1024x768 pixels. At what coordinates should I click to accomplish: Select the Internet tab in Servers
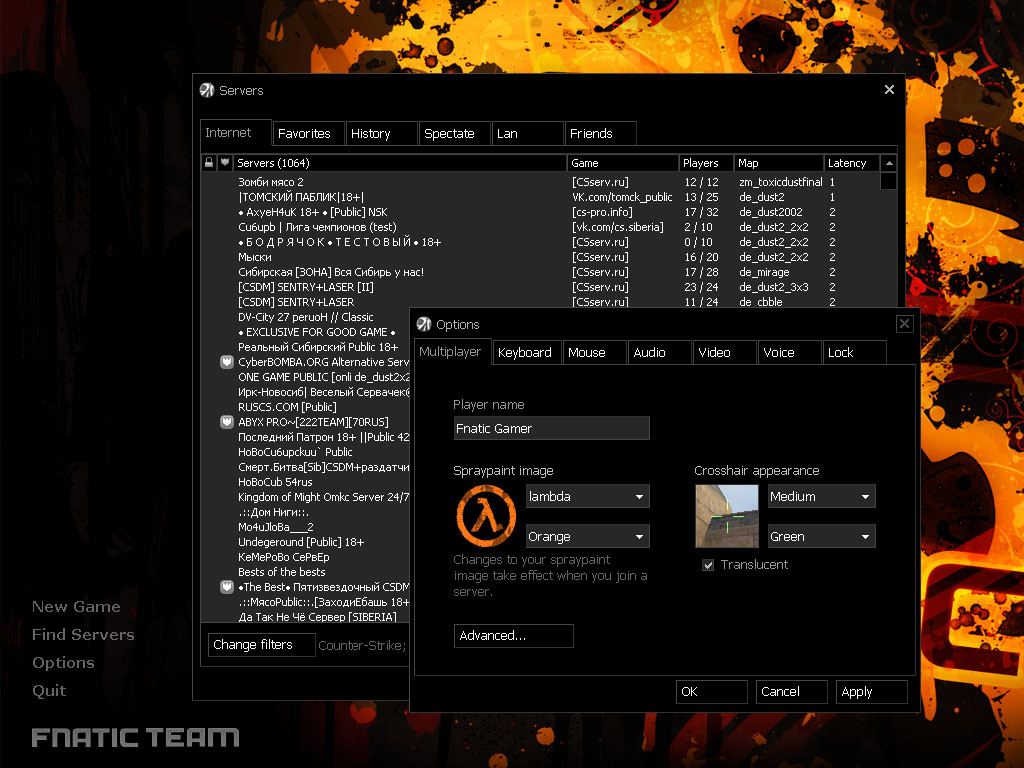(236, 133)
